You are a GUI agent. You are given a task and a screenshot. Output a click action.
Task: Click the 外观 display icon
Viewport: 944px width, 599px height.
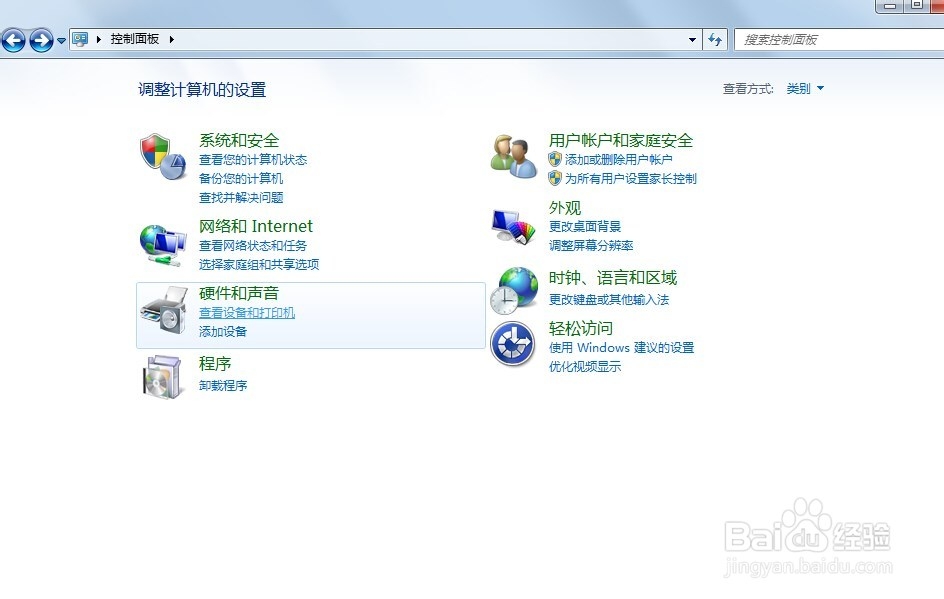click(x=513, y=224)
